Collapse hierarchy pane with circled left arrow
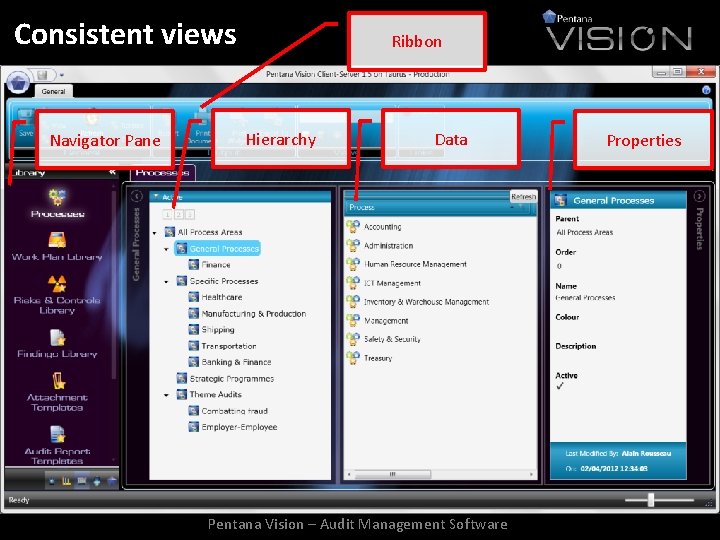This screenshot has height=540, width=720. tap(137, 196)
